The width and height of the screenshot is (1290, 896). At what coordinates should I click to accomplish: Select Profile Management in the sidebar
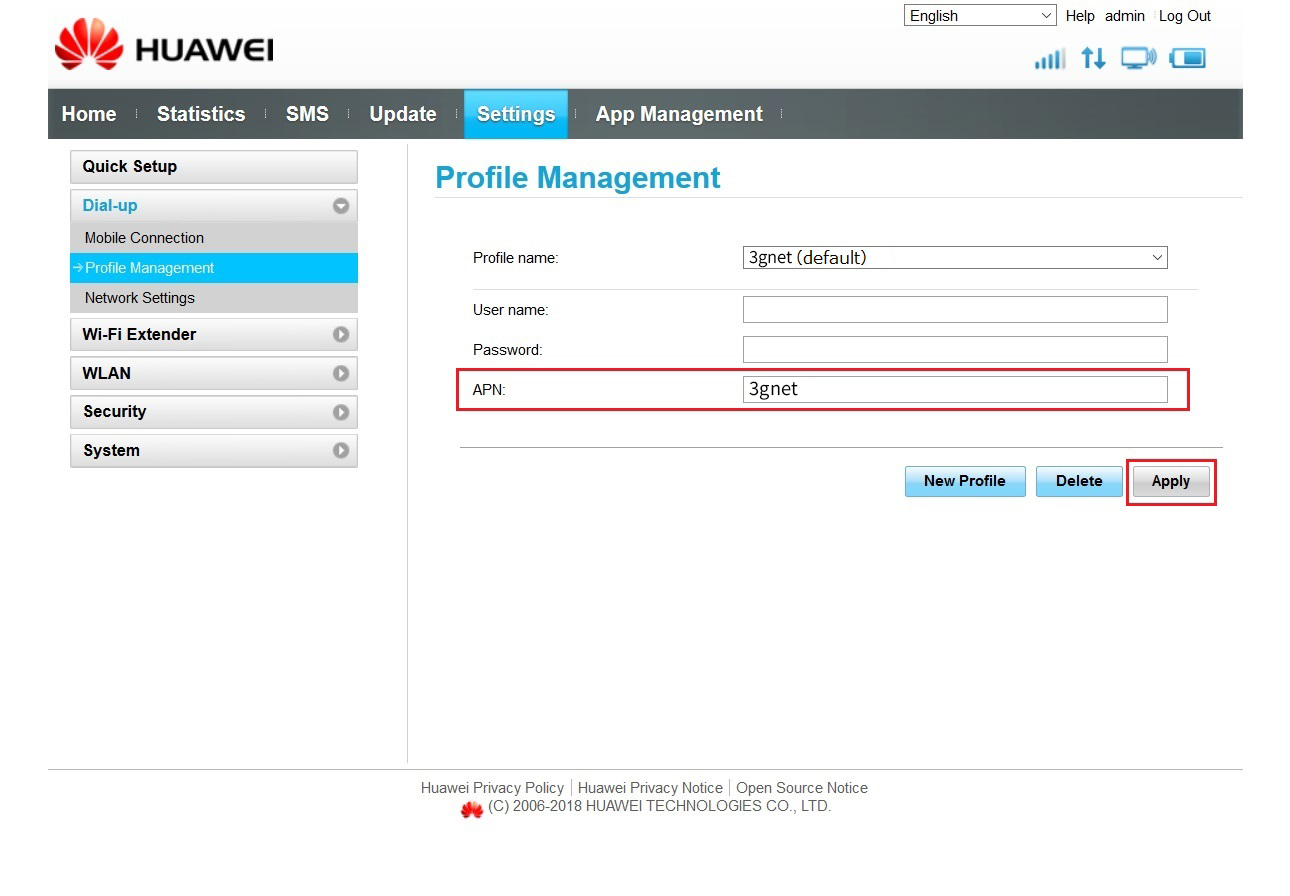coord(213,268)
